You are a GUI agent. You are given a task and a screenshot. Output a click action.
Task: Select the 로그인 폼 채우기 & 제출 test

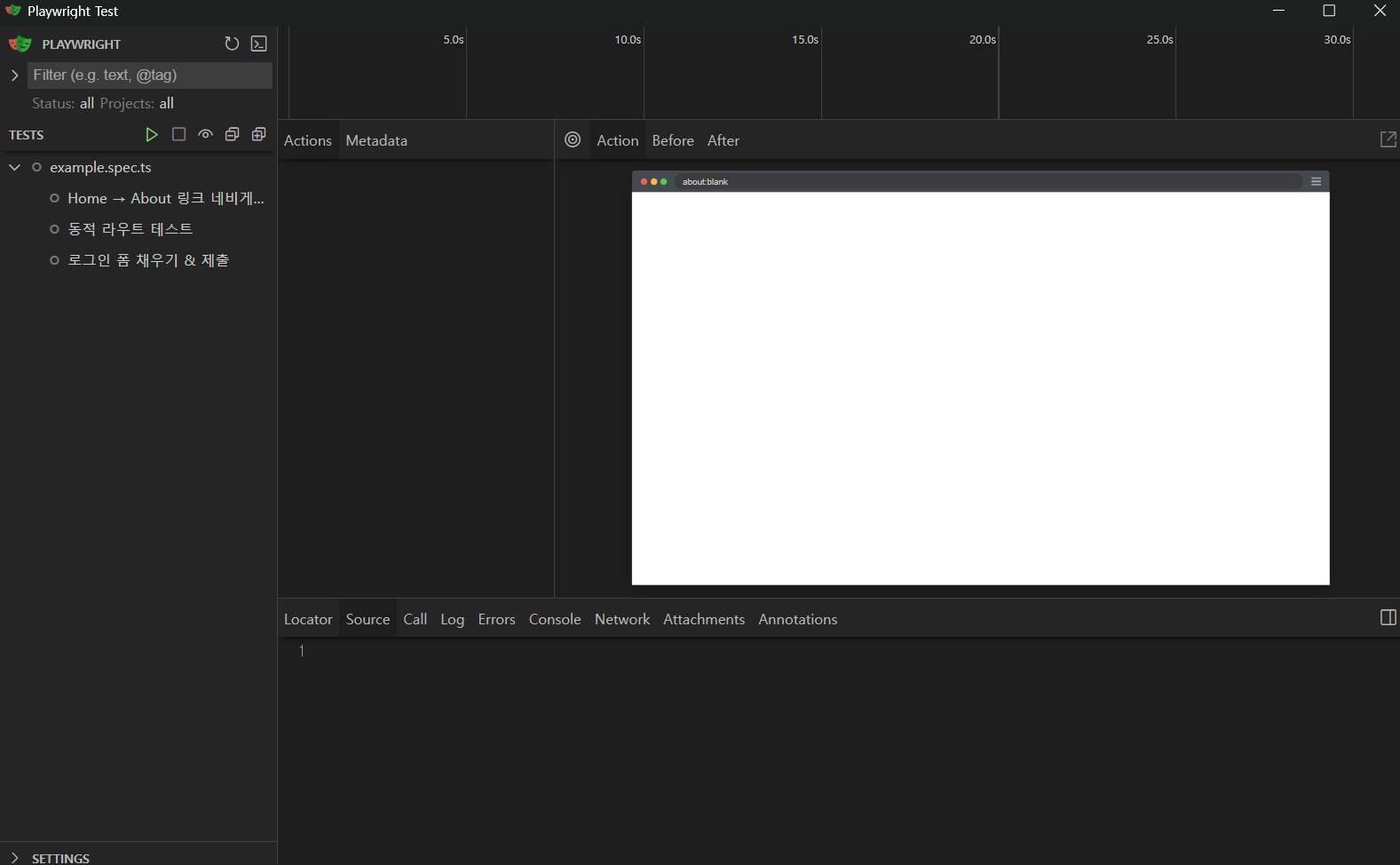coord(148,260)
